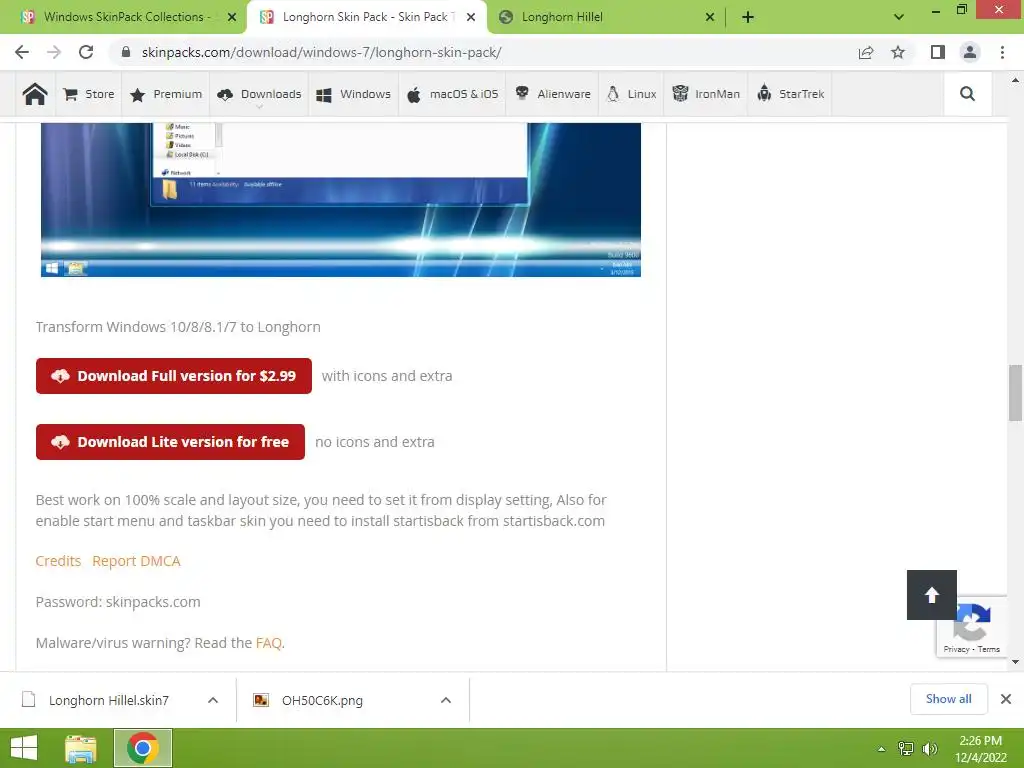Open reCAPTCHA Terms link

coord(989,649)
